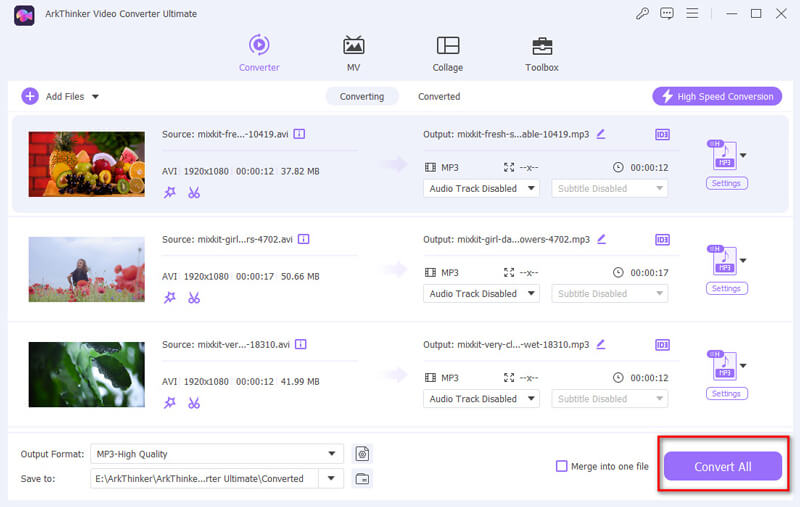Open Audio Track dropdown for 10419.mp3
Image resolution: width=800 pixels, height=507 pixels.
[x=481, y=188]
